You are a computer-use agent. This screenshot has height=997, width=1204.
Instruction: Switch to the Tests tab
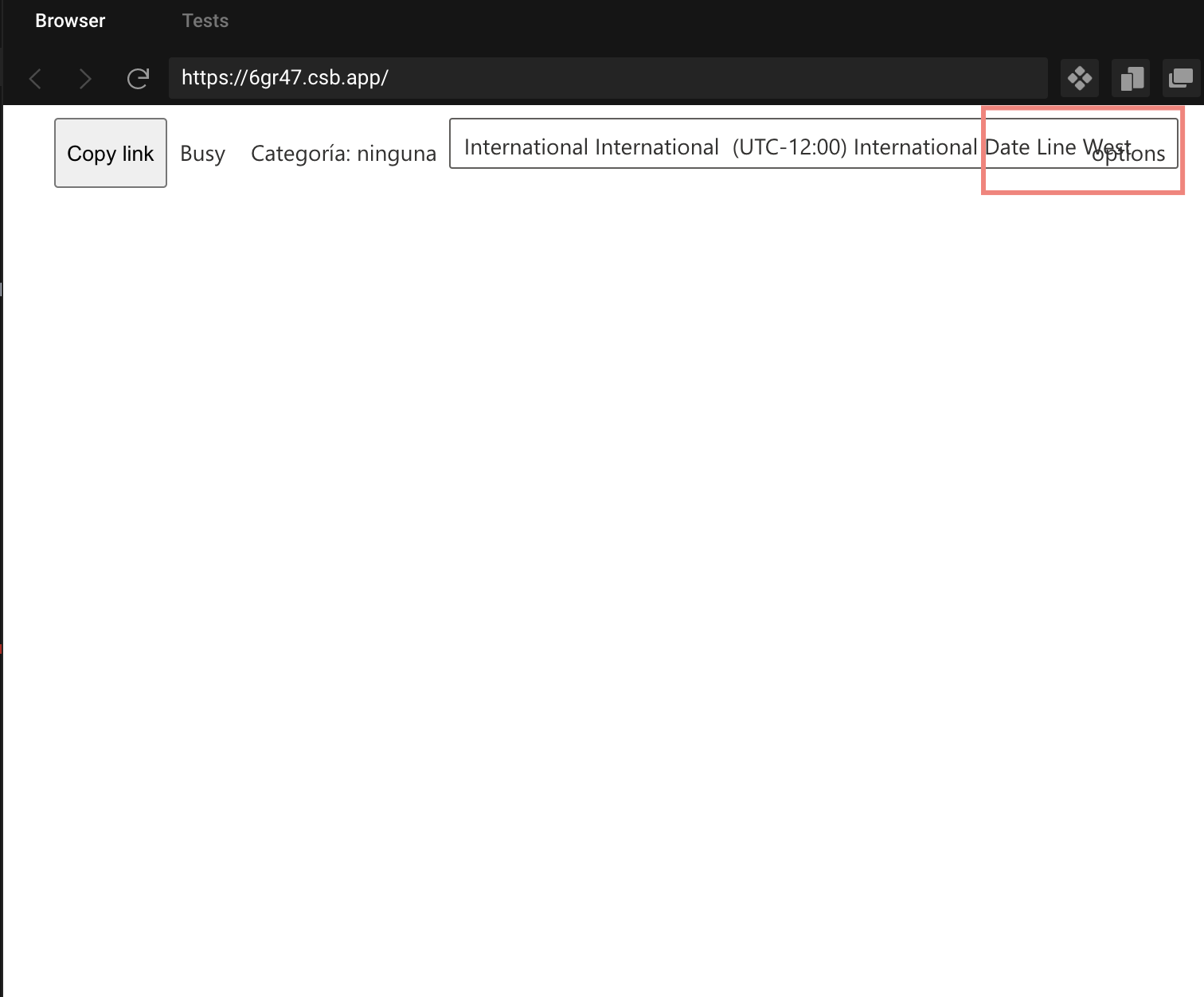point(205,20)
